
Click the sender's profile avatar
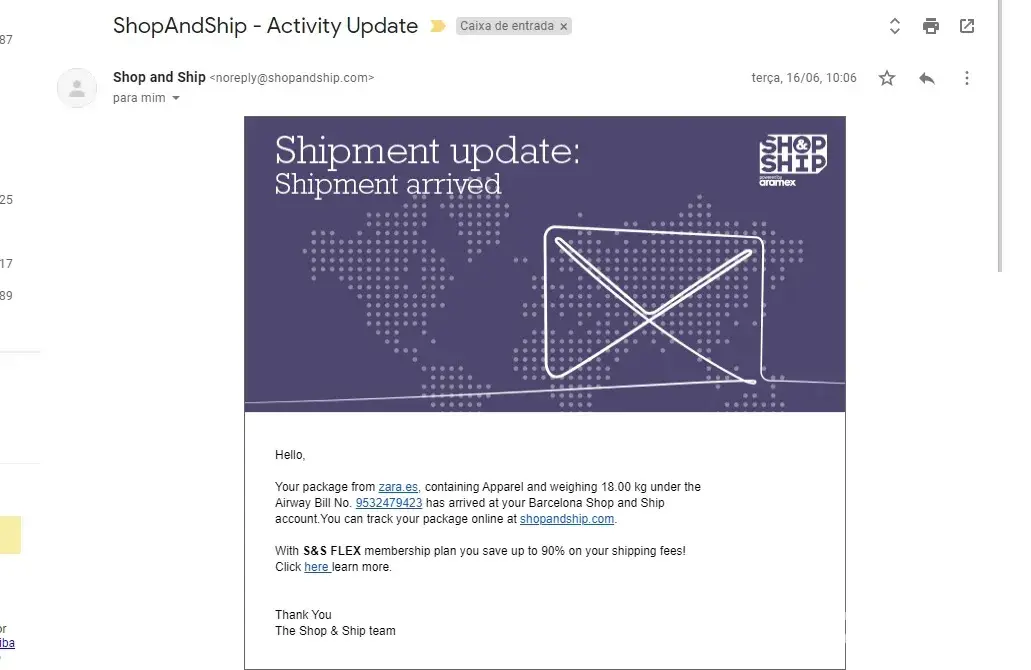[77, 87]
